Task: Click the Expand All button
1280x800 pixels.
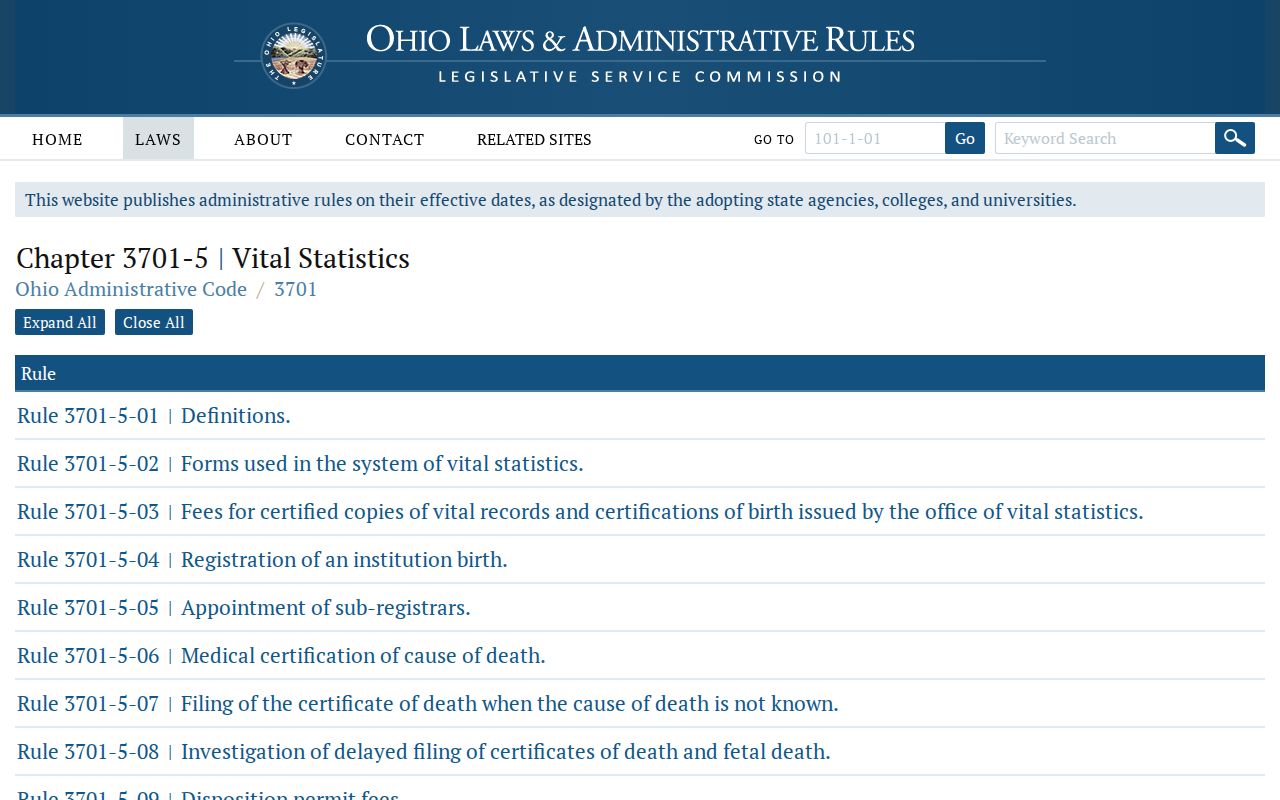Action: [x=60, y=322]
